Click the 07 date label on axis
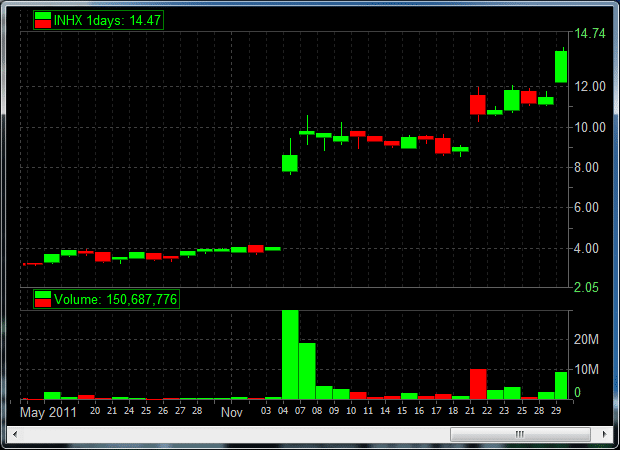Screen dimensions: 620x450 pyautogui.click(x=300, y=411)
